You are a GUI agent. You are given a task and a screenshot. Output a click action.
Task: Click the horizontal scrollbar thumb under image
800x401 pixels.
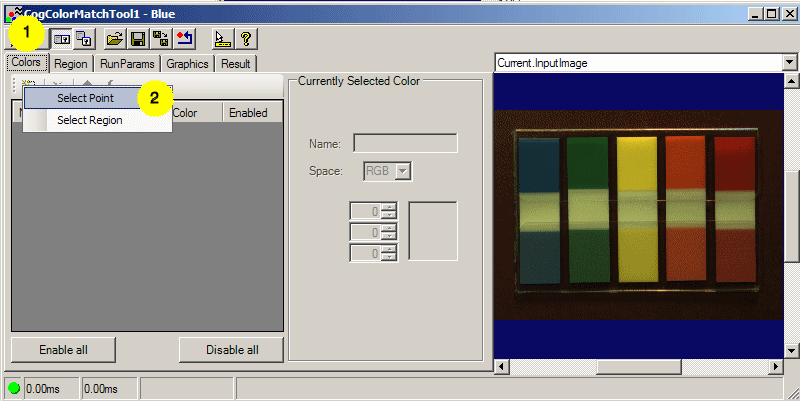coord(638,366)
